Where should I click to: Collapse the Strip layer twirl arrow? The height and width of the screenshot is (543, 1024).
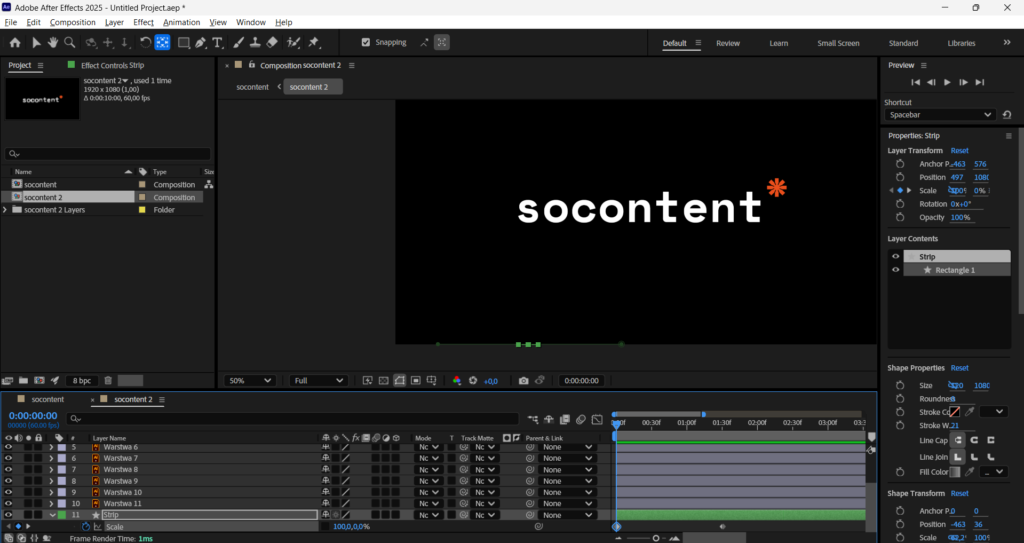[52, 515]
